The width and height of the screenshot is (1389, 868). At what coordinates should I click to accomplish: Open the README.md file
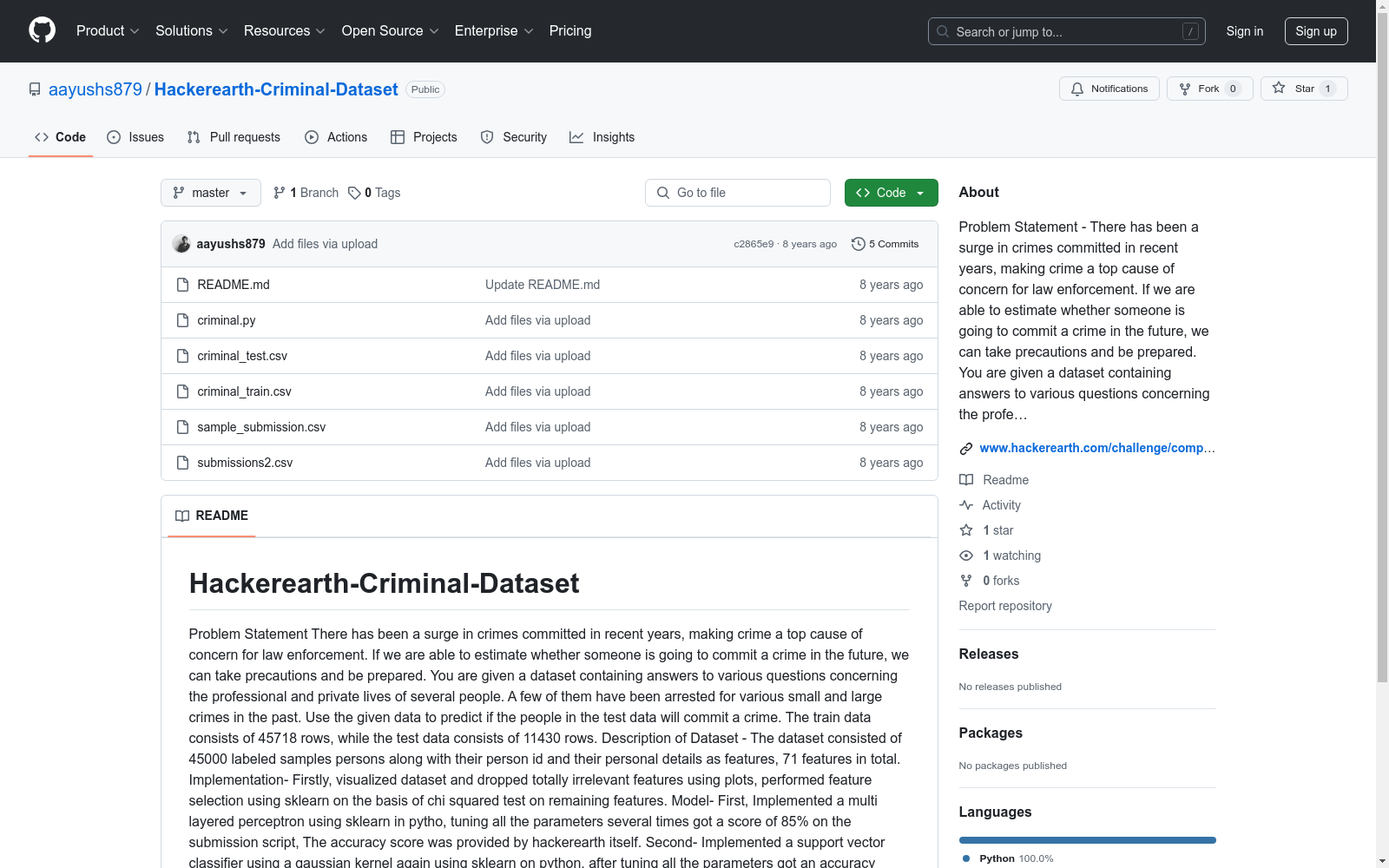234,285
